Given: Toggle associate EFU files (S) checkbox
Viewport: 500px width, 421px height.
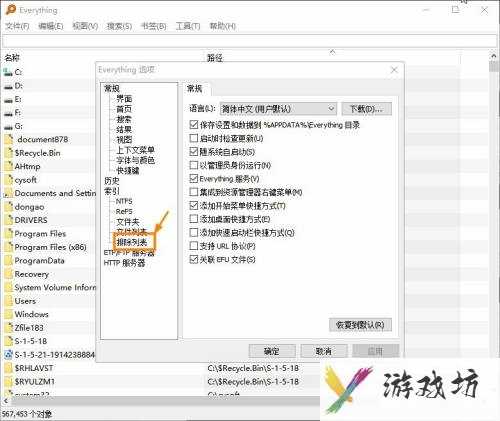Looking at the screenshot, I should (194, 259).
